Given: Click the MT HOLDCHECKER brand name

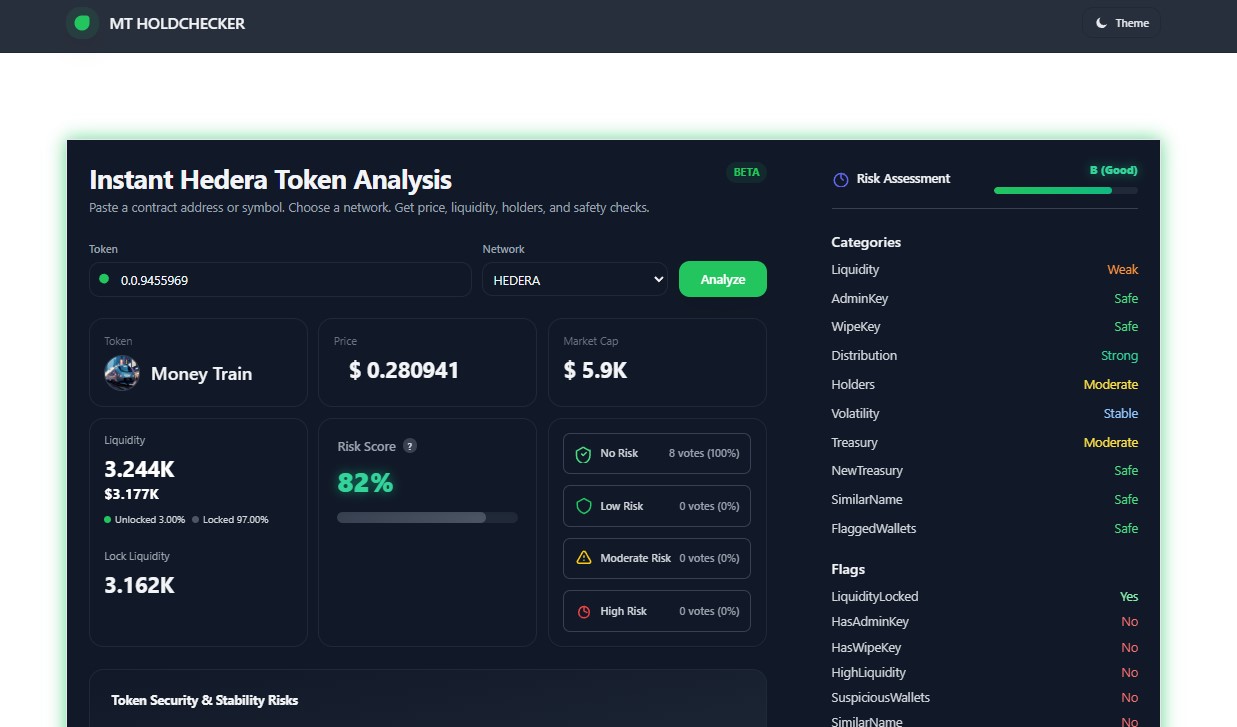Looking at the screenshot, I should pyautogui.click(x=177, y=23).
